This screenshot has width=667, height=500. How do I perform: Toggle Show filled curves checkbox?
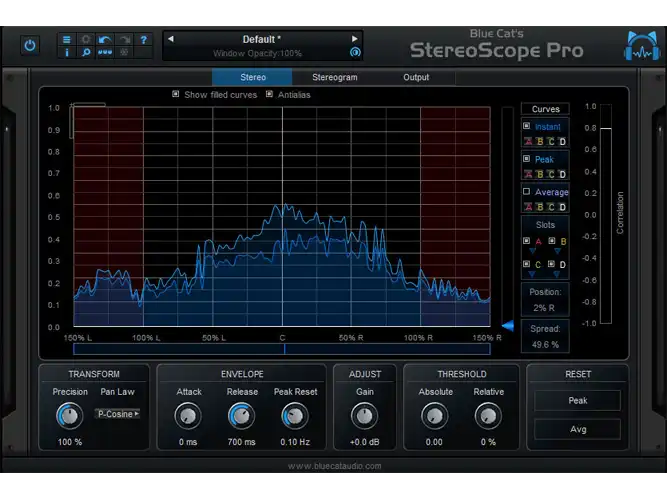point(175,94)
